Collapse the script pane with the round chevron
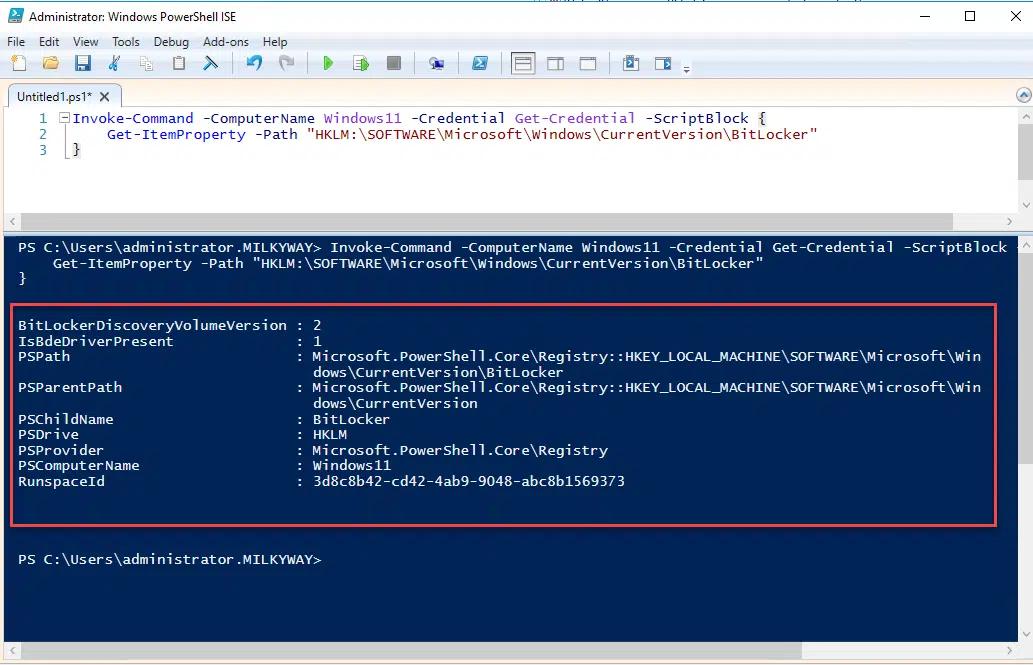1033x665 pixels. tap(1023, 96)
